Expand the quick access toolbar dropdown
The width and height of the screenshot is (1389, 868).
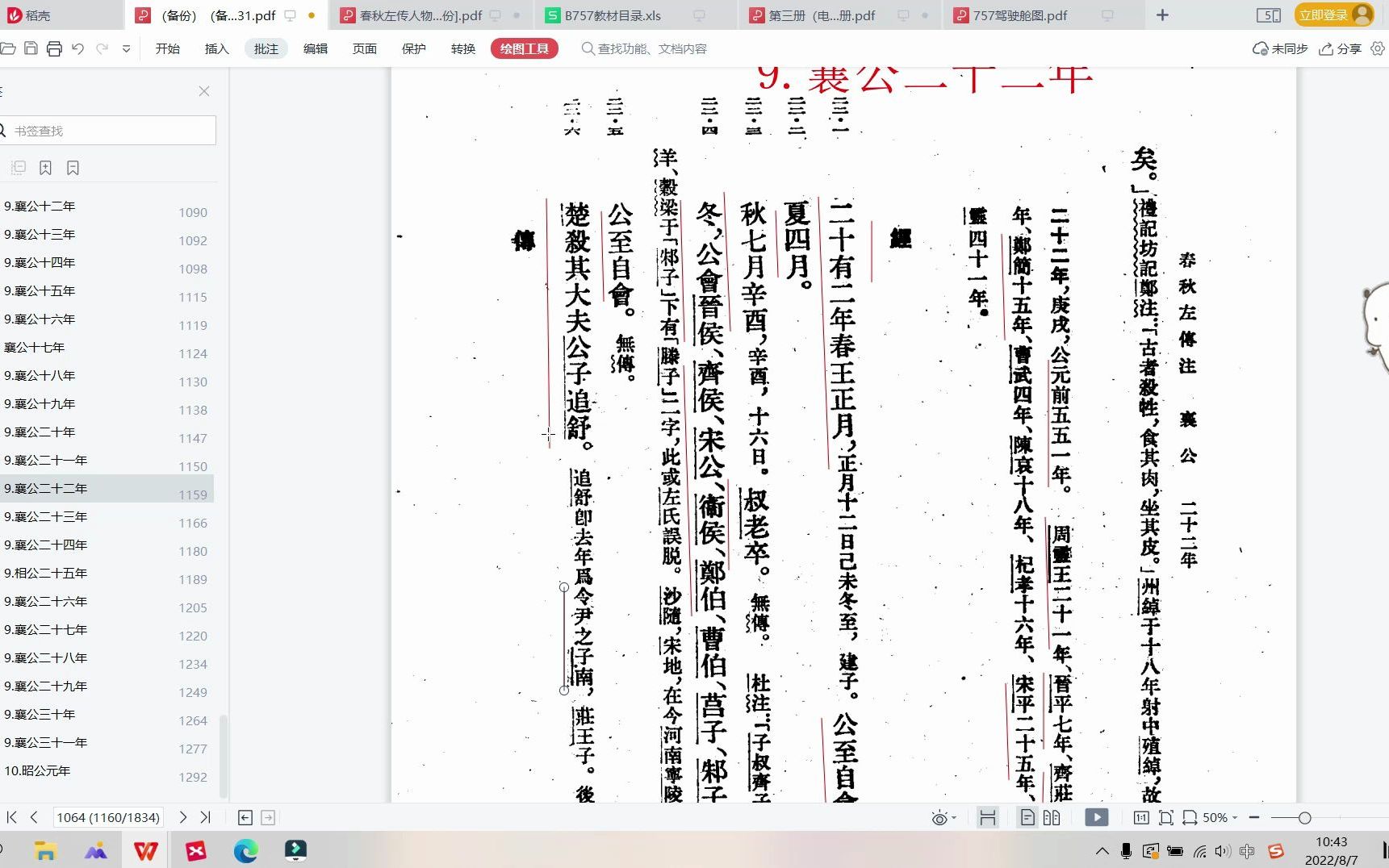[x=126, y=49]
